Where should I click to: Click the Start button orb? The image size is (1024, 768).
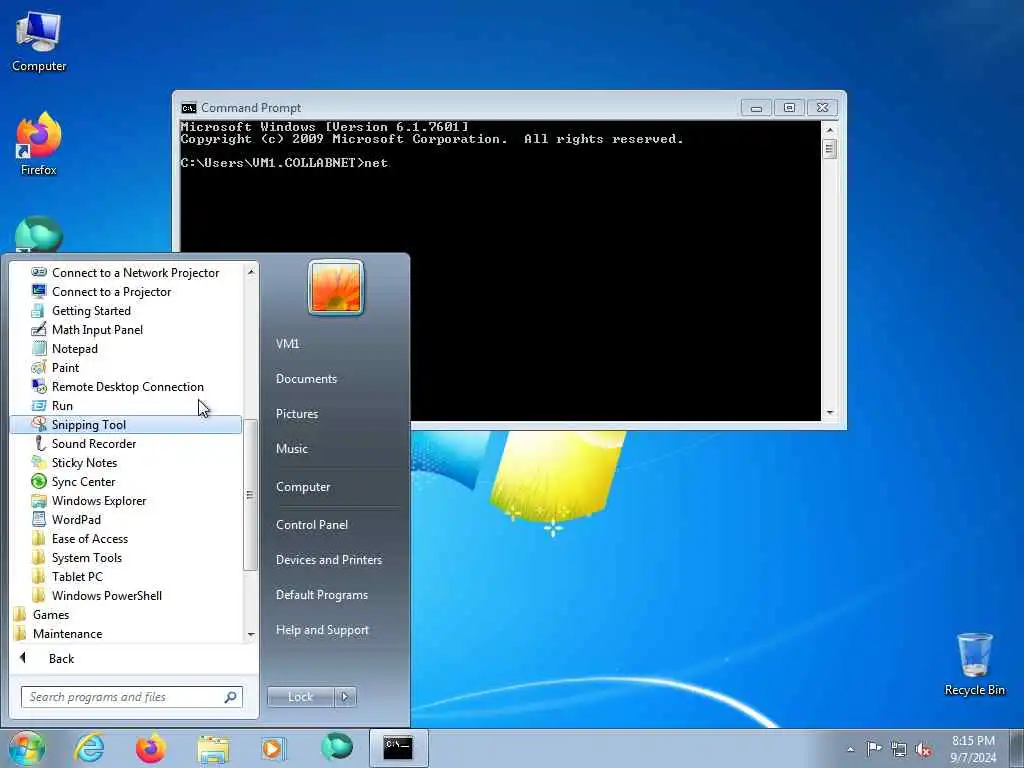[x=26, y=748]
